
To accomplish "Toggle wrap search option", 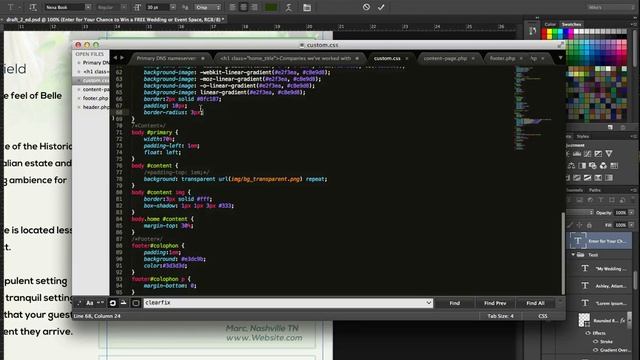I will 113,303.
